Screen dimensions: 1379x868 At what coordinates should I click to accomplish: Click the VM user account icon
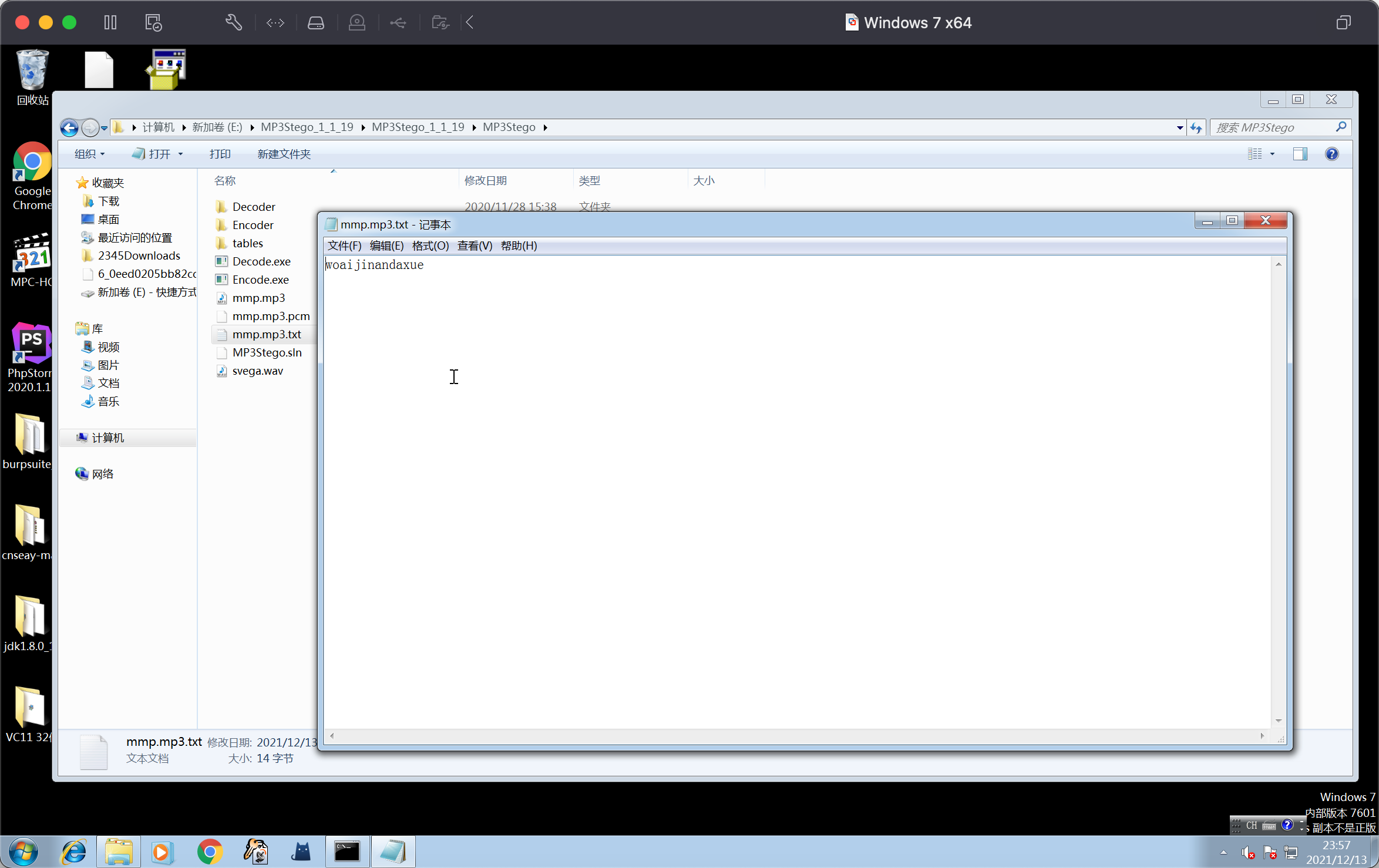tap(356, 22)
